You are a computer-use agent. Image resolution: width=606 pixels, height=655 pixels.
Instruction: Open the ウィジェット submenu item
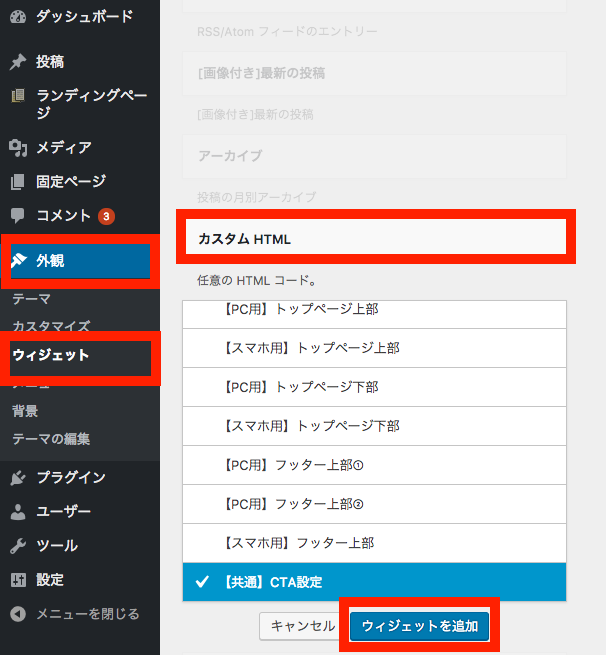pos(51,355)
